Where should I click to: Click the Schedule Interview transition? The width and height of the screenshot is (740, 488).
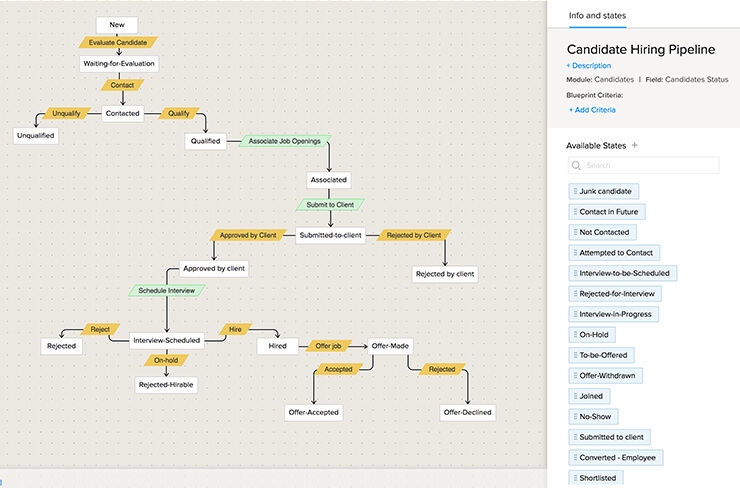pos(165,290)
